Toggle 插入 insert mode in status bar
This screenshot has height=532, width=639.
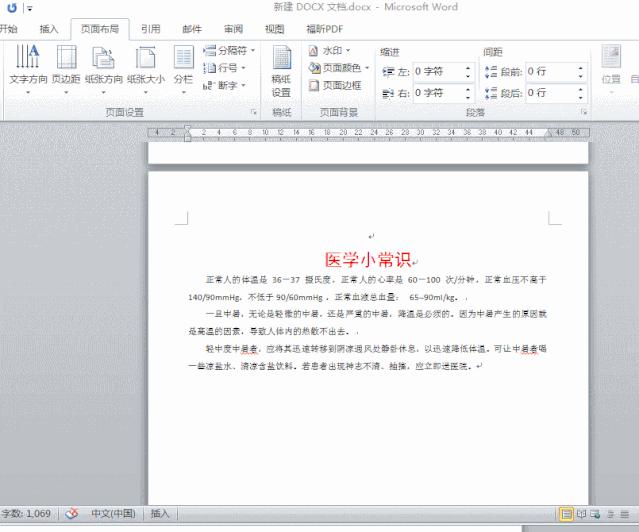(160, 513)
